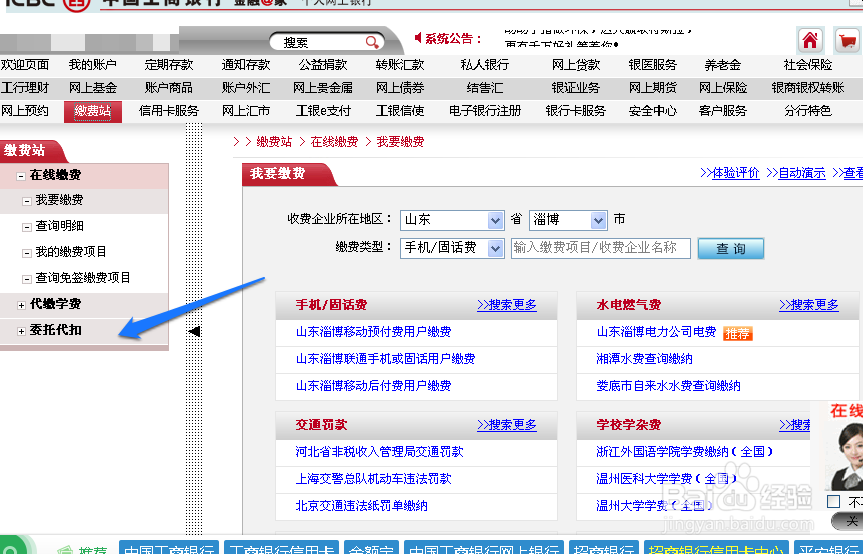Click the search magnifier icon
The height and width of the screenshot is (554, 863).
(372, 42)
